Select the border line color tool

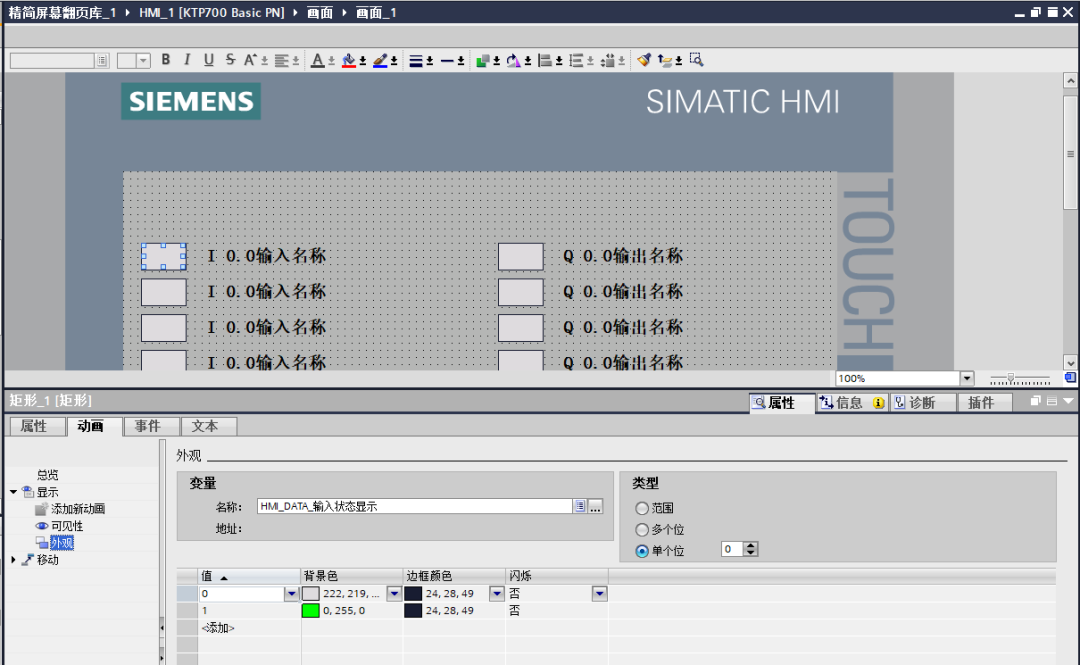coord(380,61)
